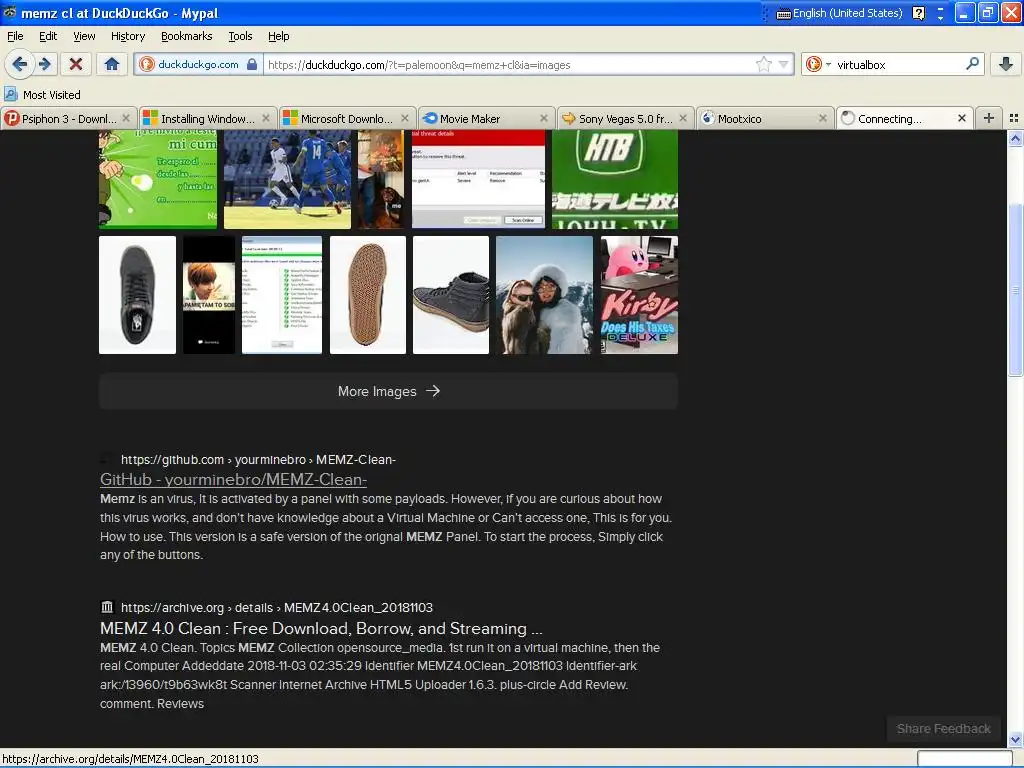Click the scrollbar down arrow

pos(1015,739)
